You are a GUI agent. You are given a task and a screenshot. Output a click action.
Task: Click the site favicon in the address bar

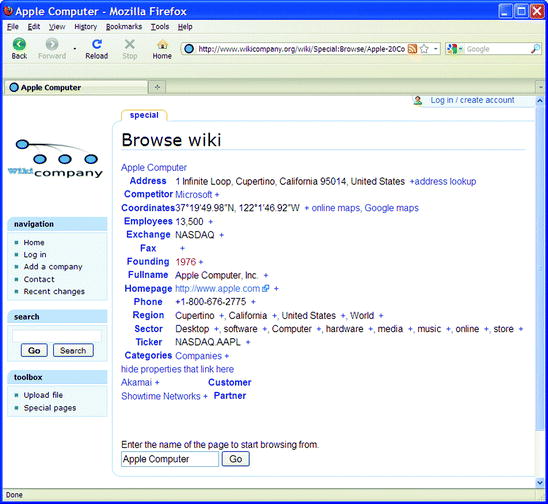coord(189,49)
